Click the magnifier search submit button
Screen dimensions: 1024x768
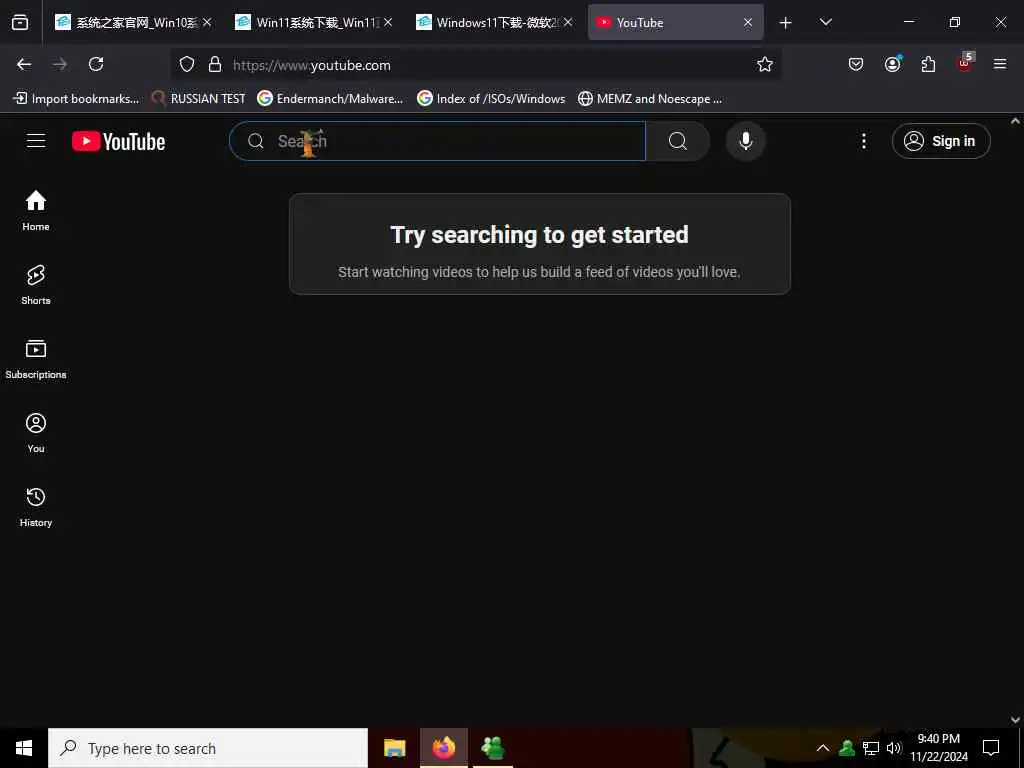point(678,141)
